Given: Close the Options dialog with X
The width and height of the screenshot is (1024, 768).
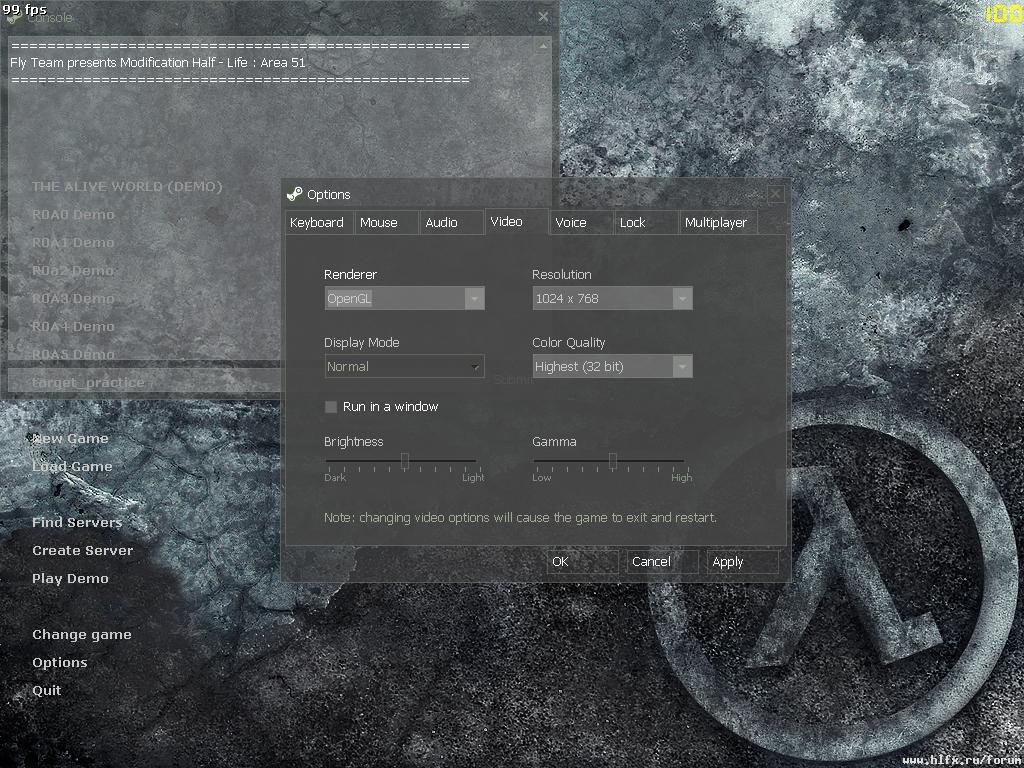Looking at the screenshot, I should point(775,194).
